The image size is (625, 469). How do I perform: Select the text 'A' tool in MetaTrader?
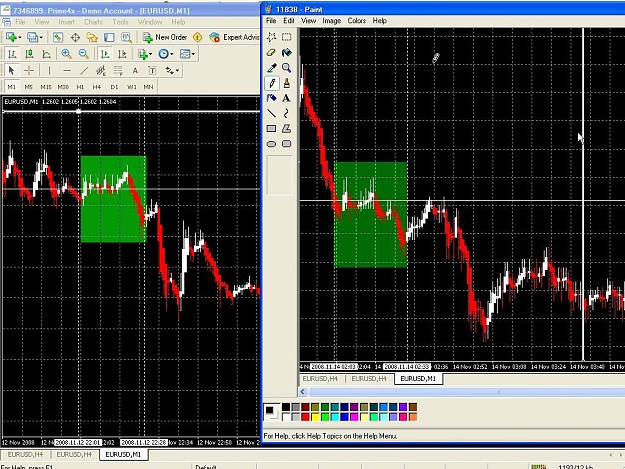pyautogui.click(x=135, y=71)
